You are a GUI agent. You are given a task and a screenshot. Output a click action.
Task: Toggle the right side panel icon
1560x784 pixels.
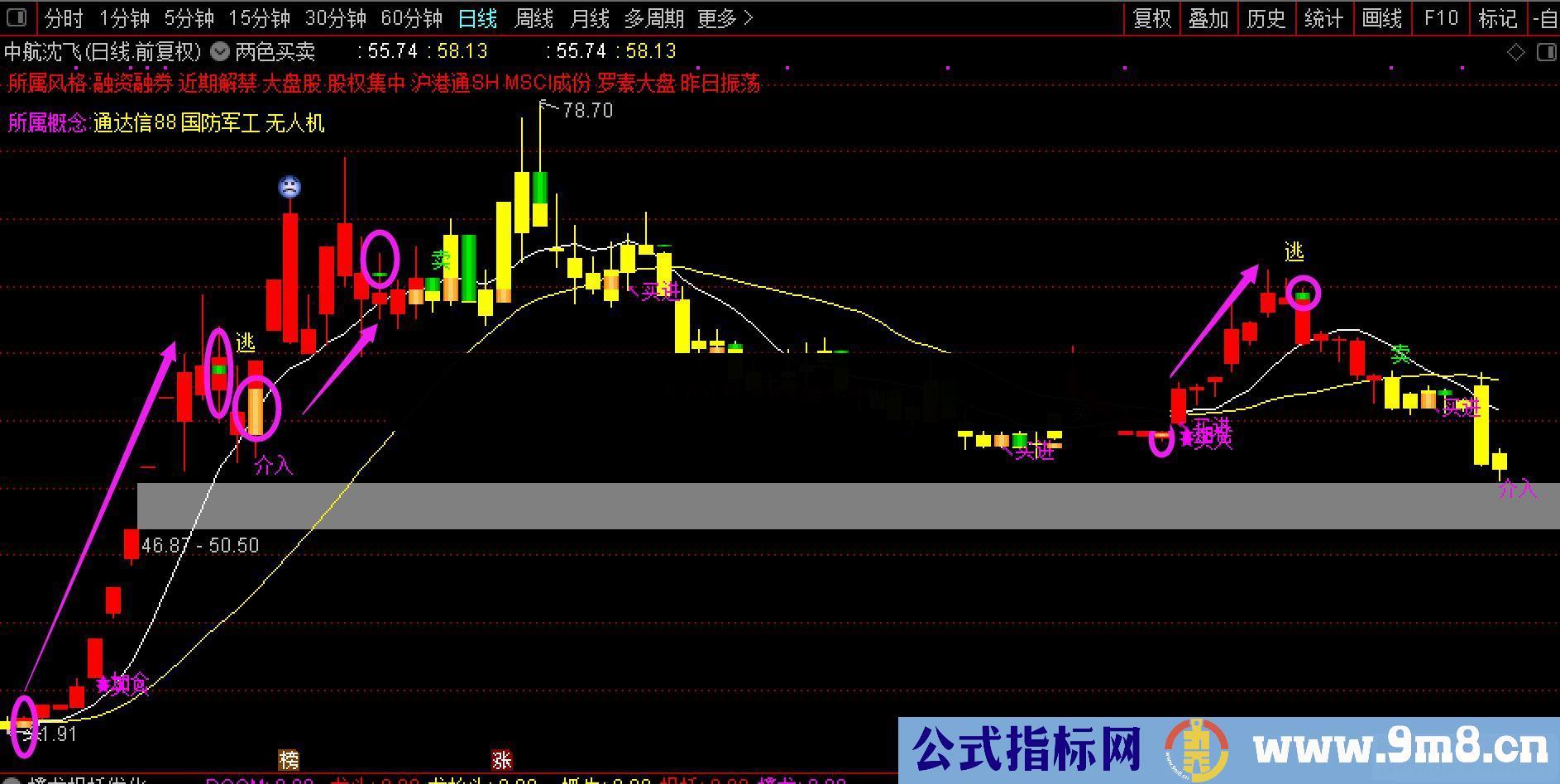pyautogui.click(x=1546, y=52)
